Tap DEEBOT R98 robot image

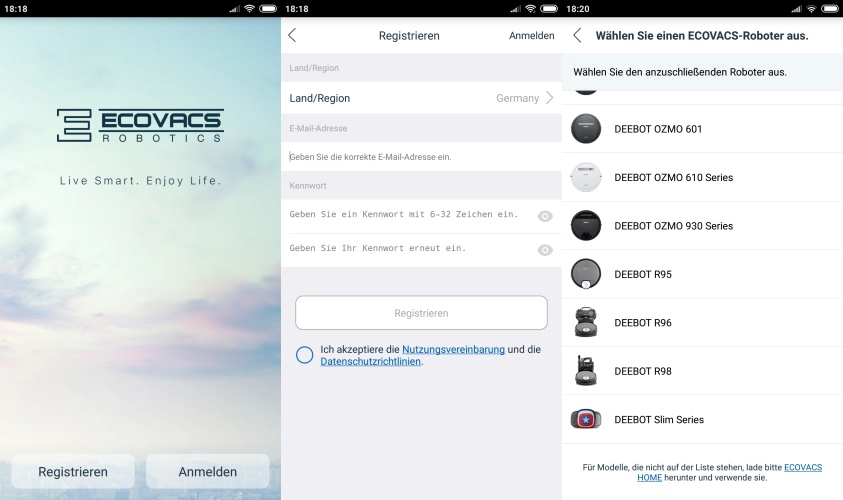(585, 371)
